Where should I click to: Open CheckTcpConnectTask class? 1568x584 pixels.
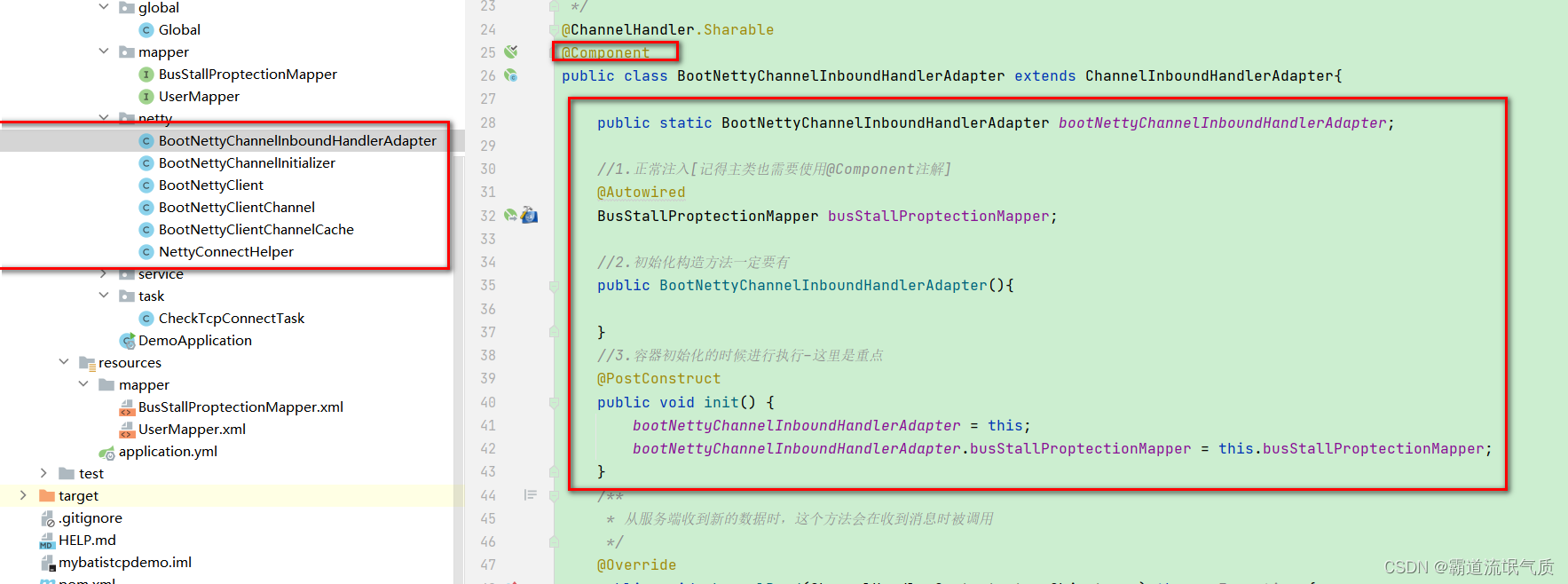[x=232, y=319]
